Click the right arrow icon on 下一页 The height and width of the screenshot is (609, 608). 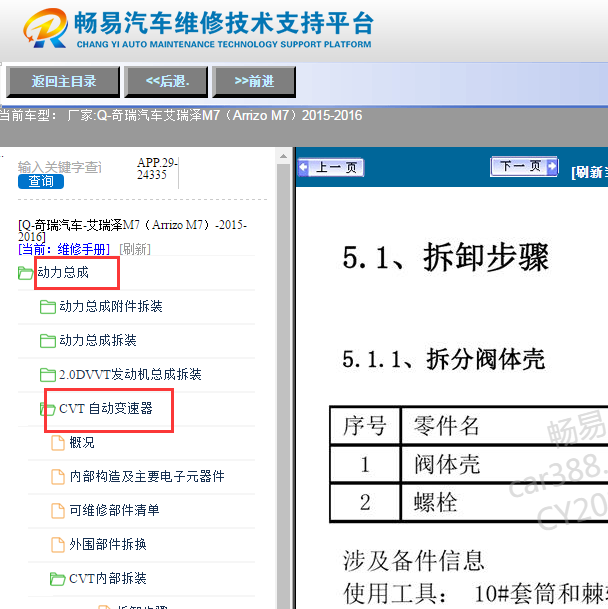pos(552,166)
